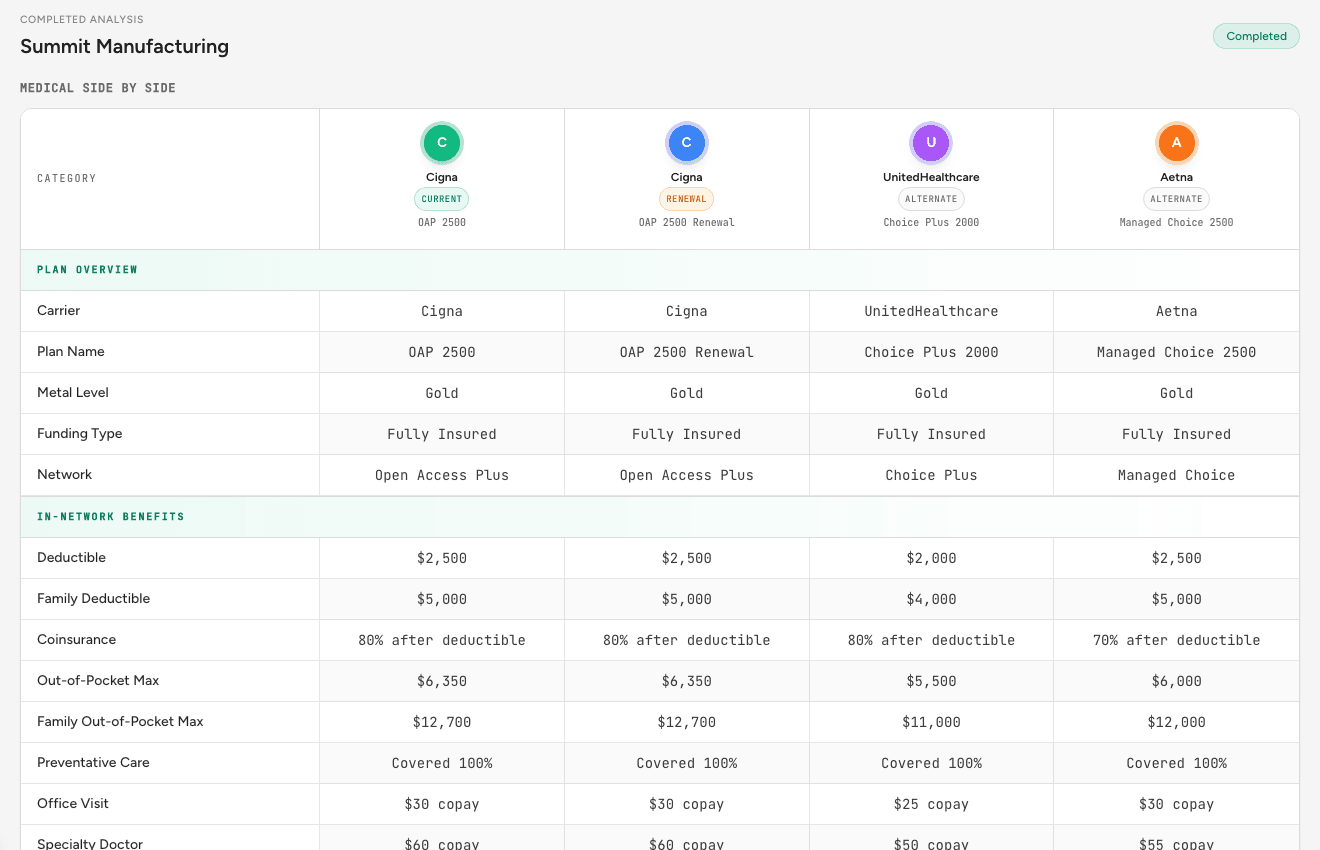Click Fully Insured in the Aetna column

point(1176,435)
